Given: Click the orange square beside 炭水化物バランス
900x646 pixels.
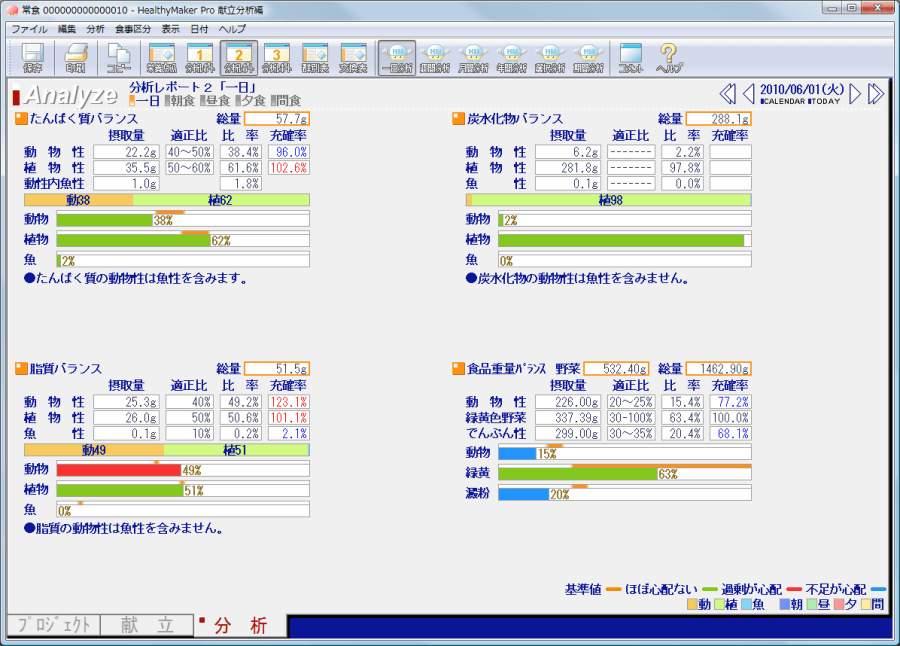Looking at the screenshot, I should (458, 119).
